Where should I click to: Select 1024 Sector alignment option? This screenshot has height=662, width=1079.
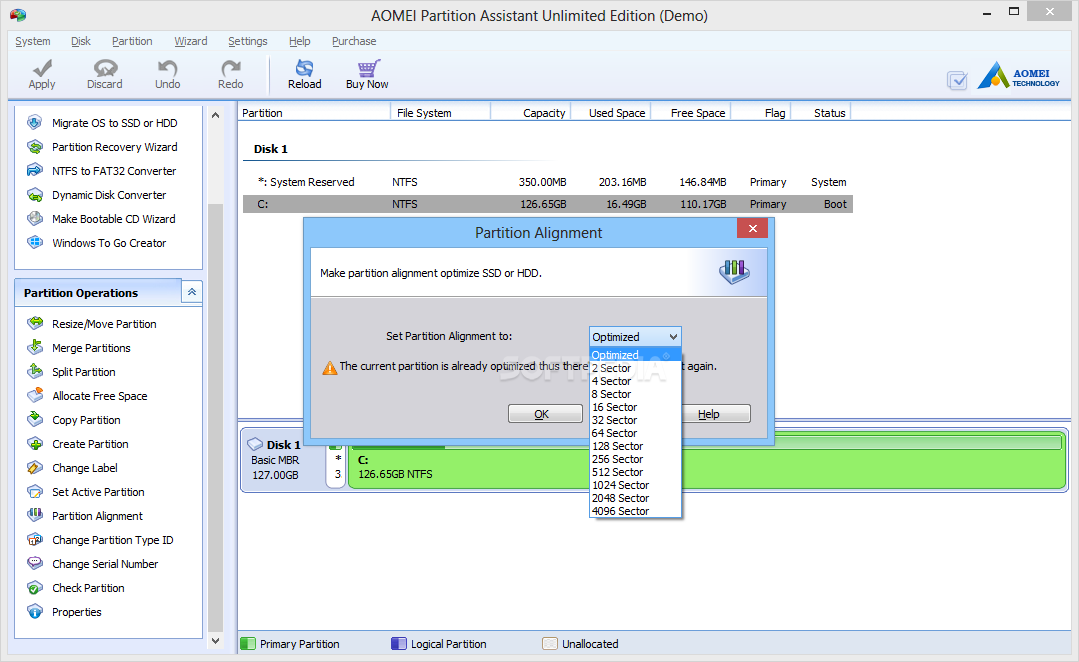tap(635, 485)
